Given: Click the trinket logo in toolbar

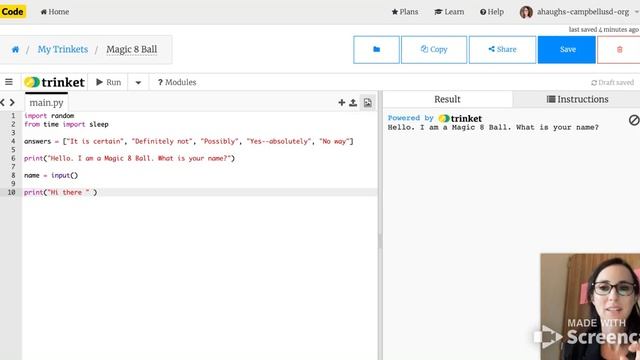Looking at the screenshot, I should [x=55, y=82].
